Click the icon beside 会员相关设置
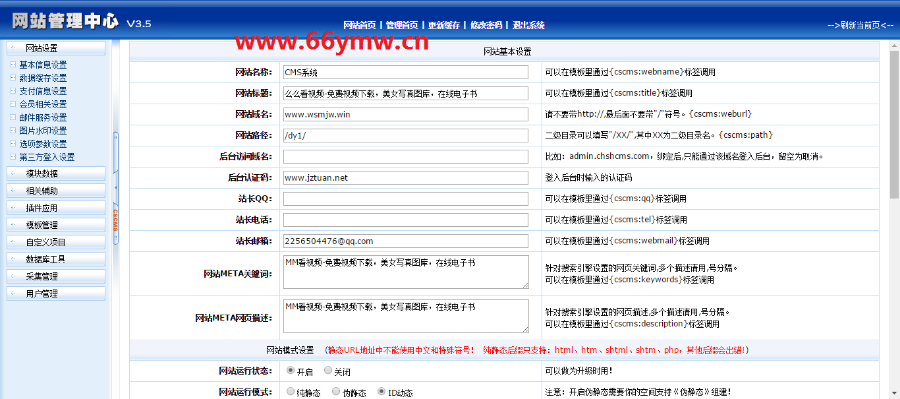 13,104
